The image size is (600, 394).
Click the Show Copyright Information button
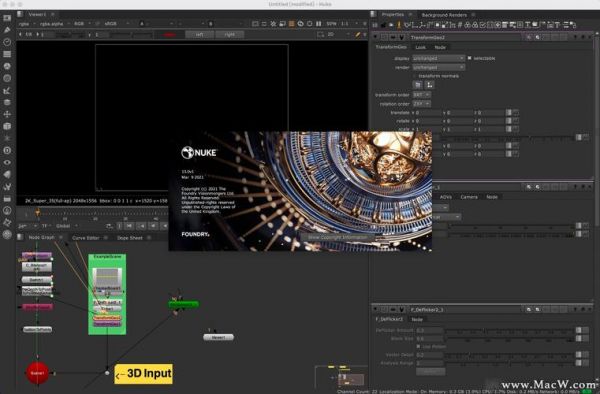(x=337, y=237)
